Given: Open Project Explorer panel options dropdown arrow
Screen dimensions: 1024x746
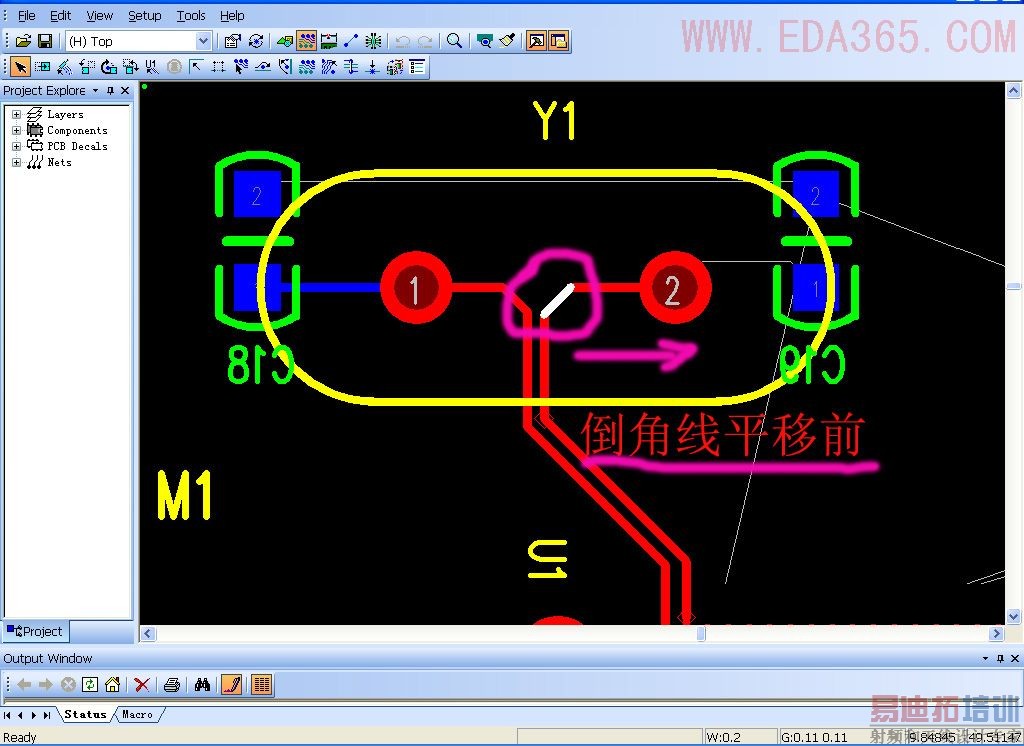Looking at the screenshot, I should pos(95,91).
